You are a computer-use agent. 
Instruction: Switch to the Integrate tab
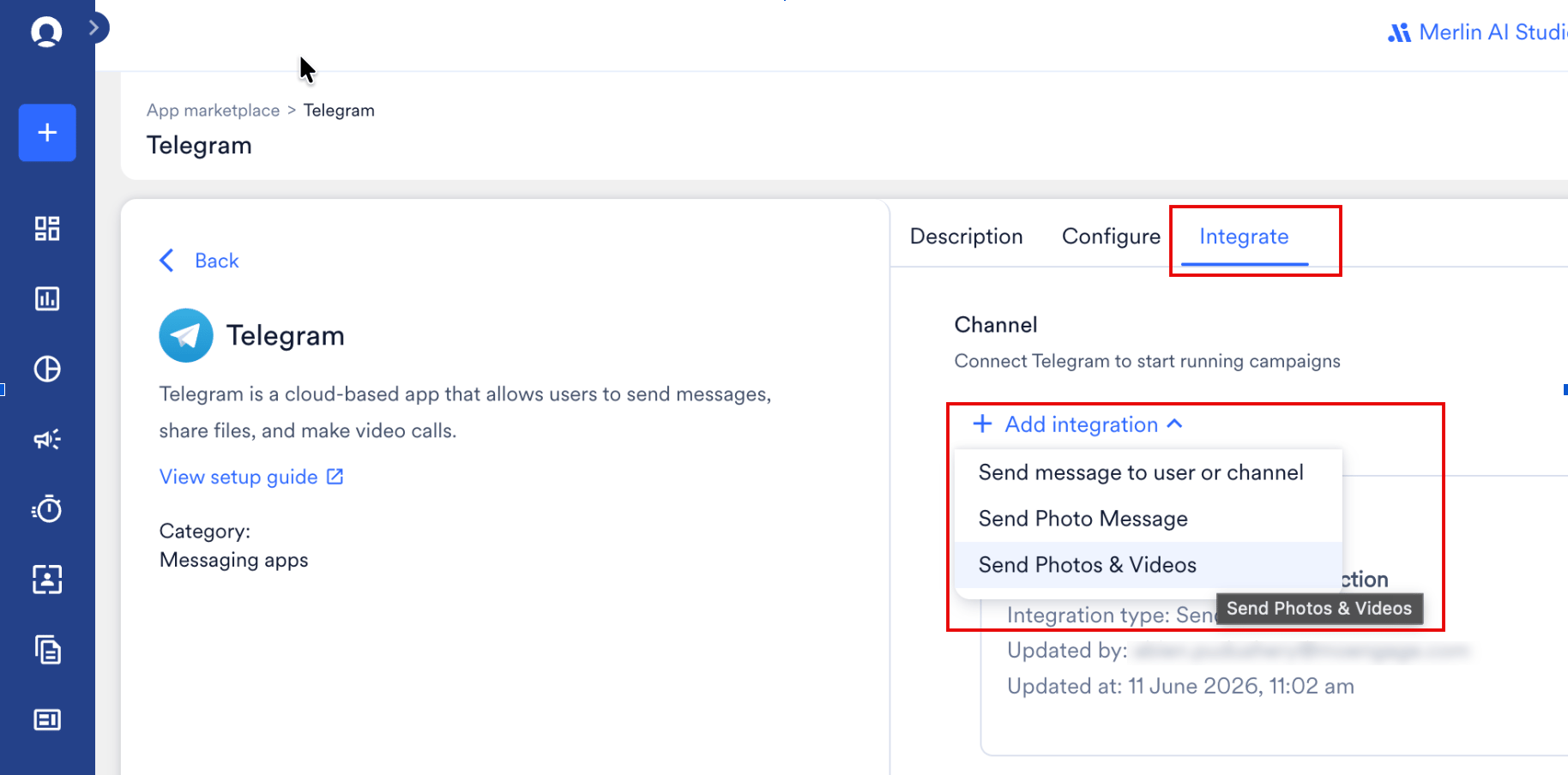1244,237
